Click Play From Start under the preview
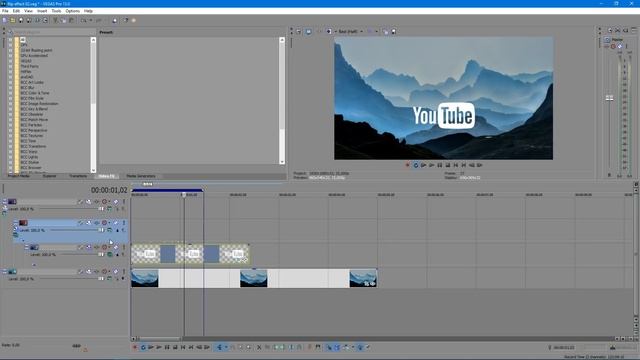The height and width of the screenshot is (360, 640). pos(423,165)
